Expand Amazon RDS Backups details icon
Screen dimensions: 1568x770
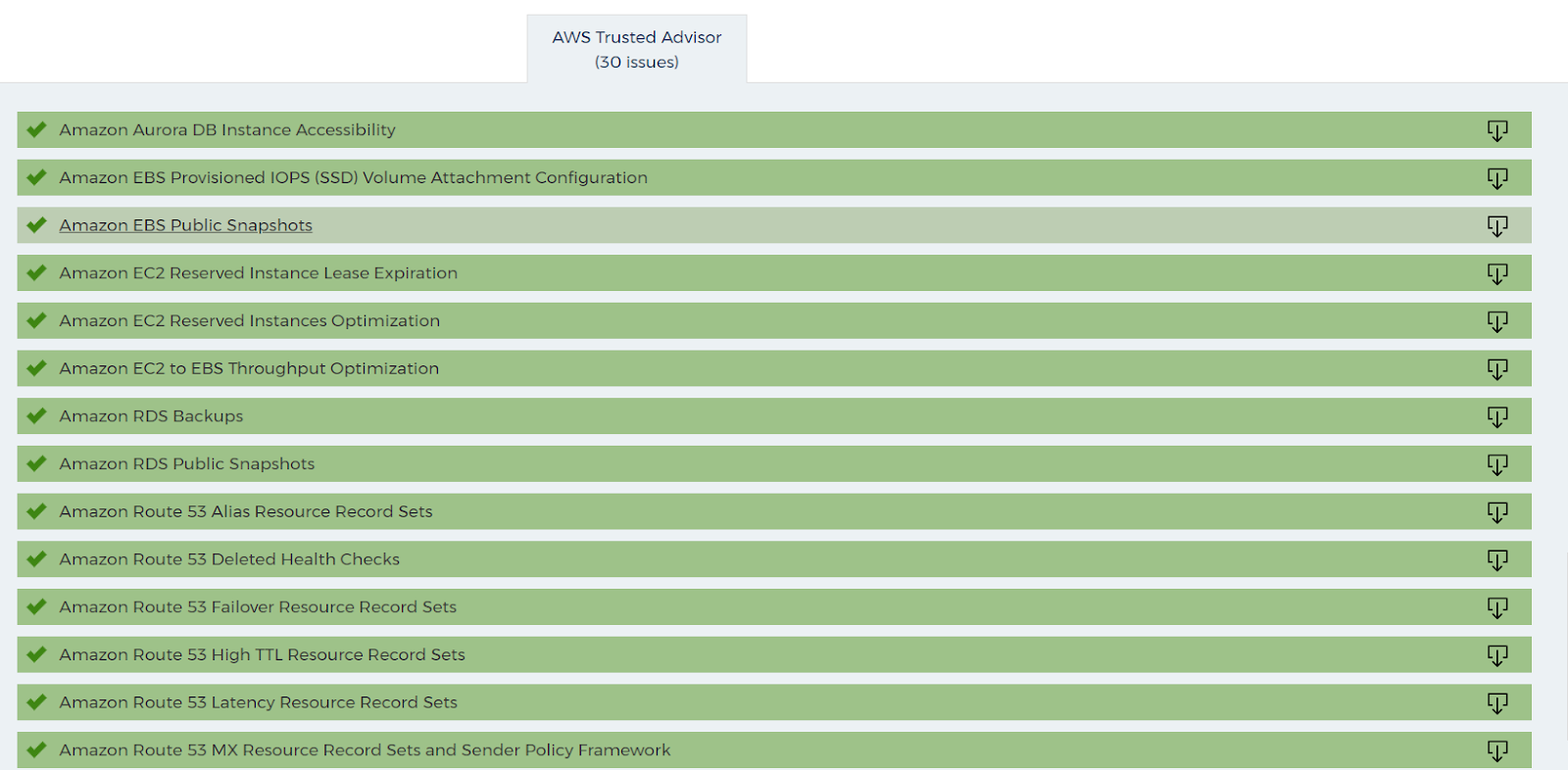pyautogui.click(x=1497, y=416)
